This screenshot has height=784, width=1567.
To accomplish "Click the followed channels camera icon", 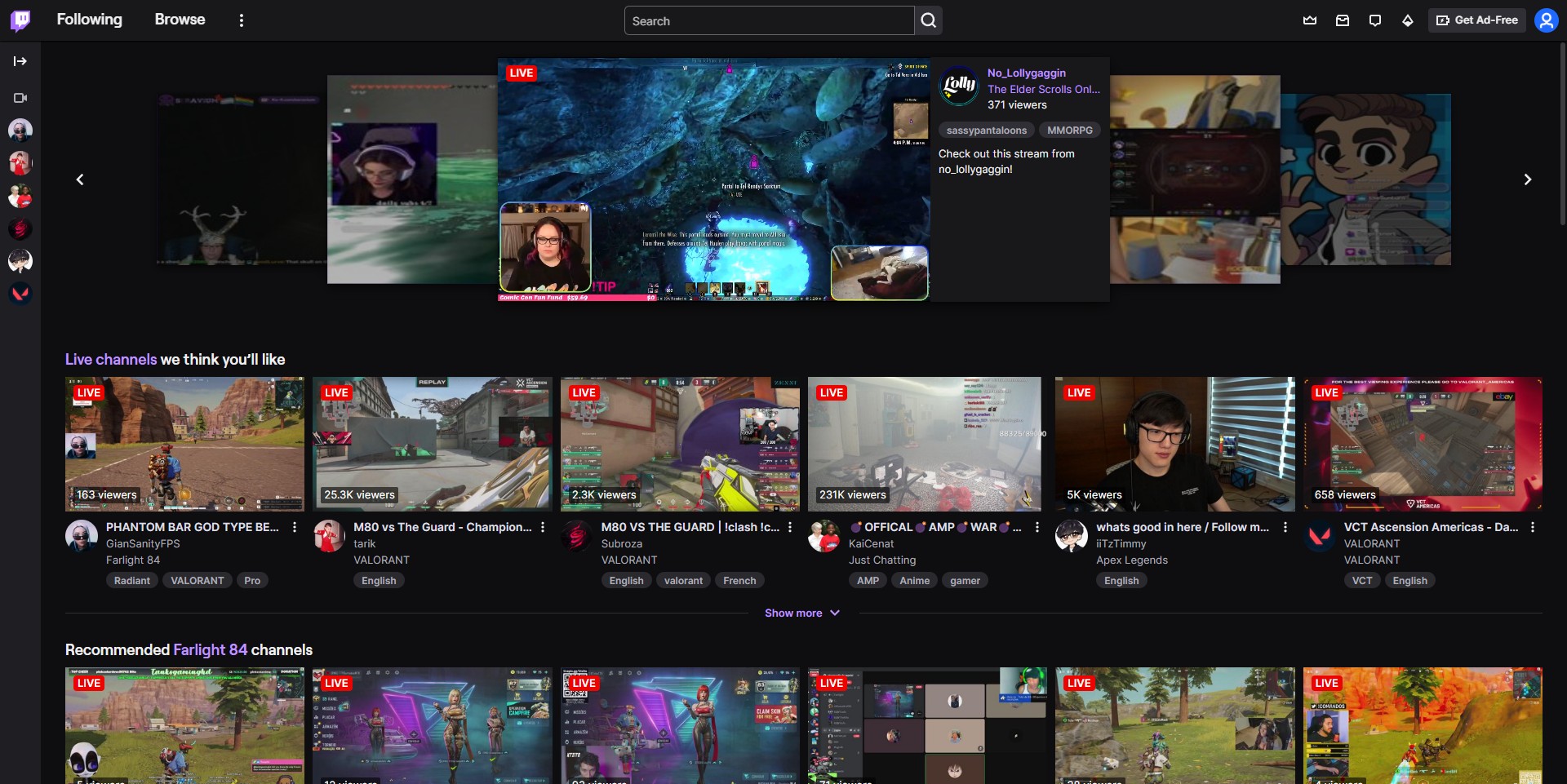I will [20, 98].
